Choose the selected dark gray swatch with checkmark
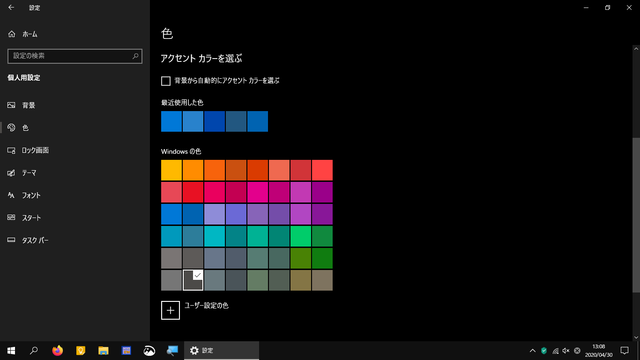The image size is (640, 360). pyautogui.click(x=193, y=280)
